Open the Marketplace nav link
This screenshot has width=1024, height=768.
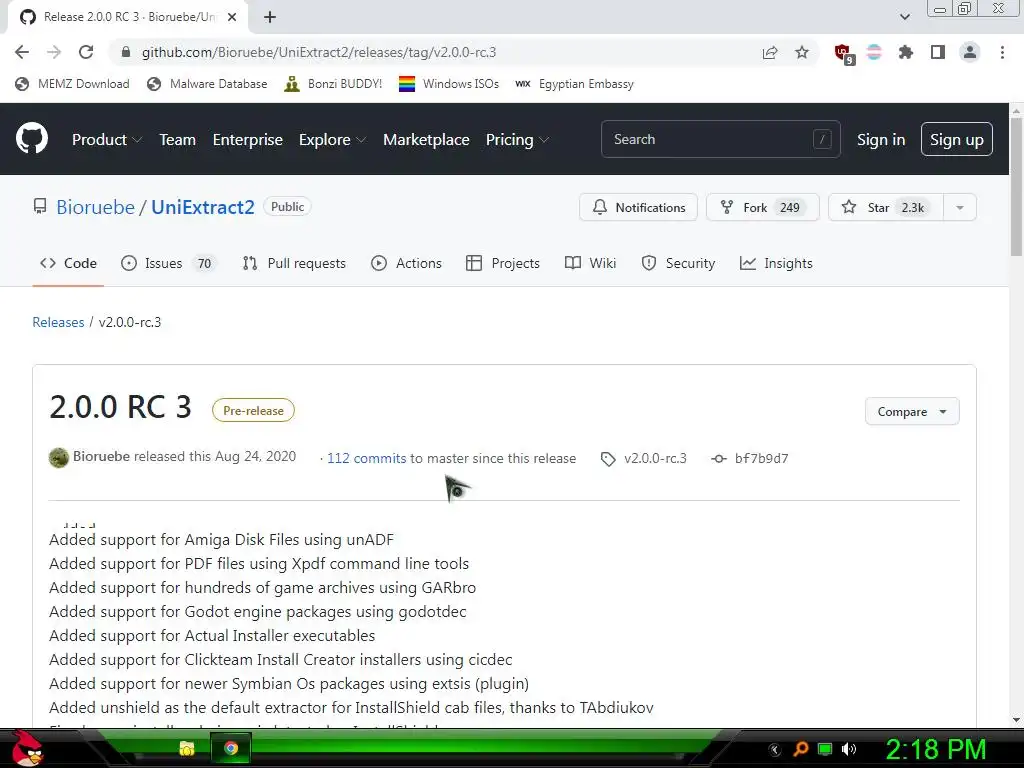(426, 139)
